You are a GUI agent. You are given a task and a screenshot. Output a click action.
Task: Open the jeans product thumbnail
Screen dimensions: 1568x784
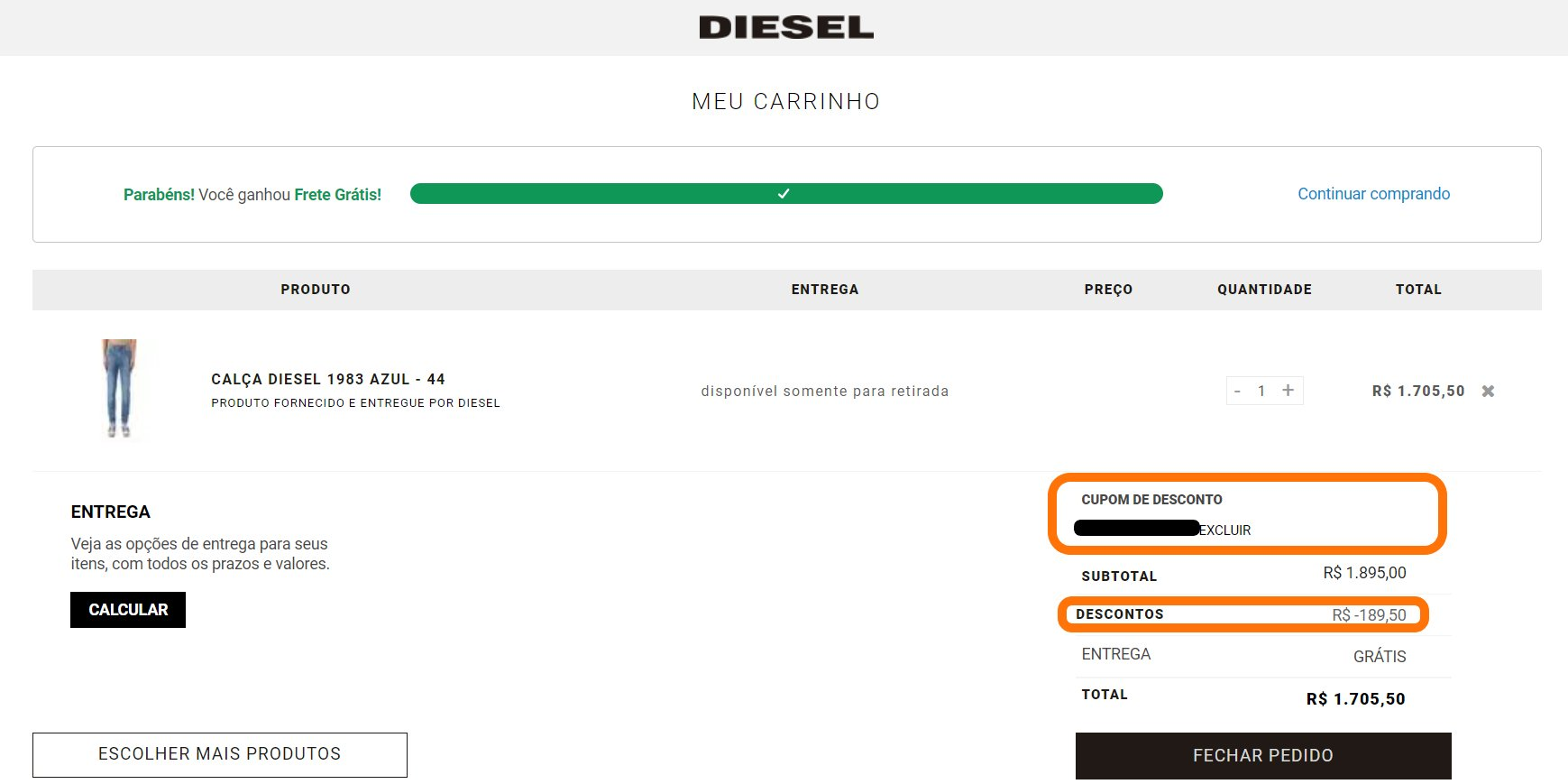pyautogui.click(x=119, y=388)
